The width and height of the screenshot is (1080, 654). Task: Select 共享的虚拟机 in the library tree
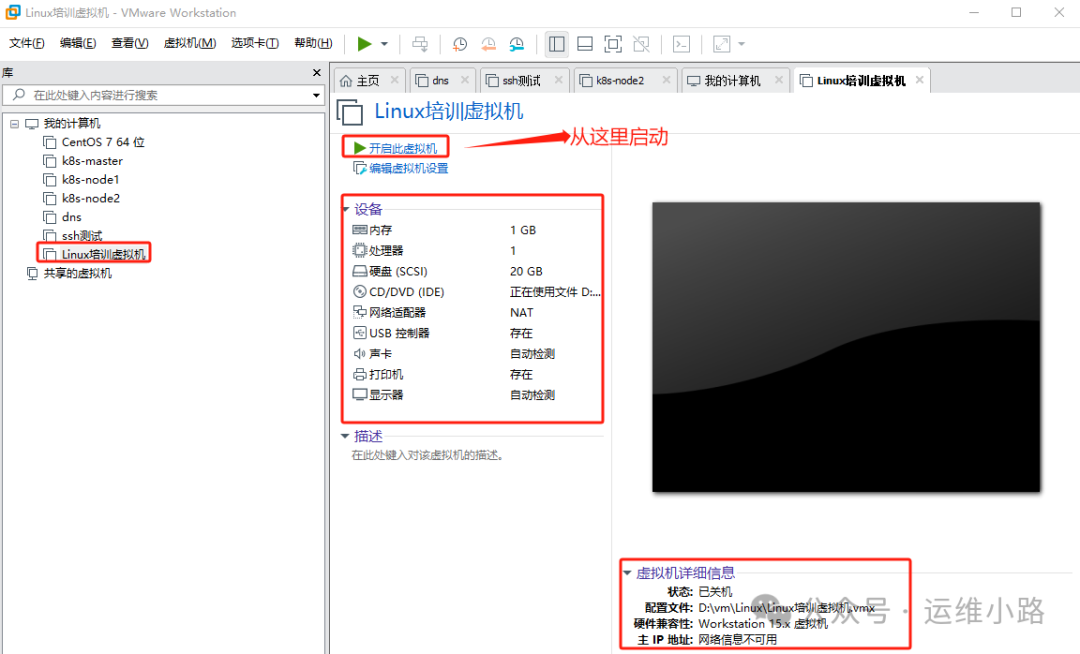click(x=69, y=273)
